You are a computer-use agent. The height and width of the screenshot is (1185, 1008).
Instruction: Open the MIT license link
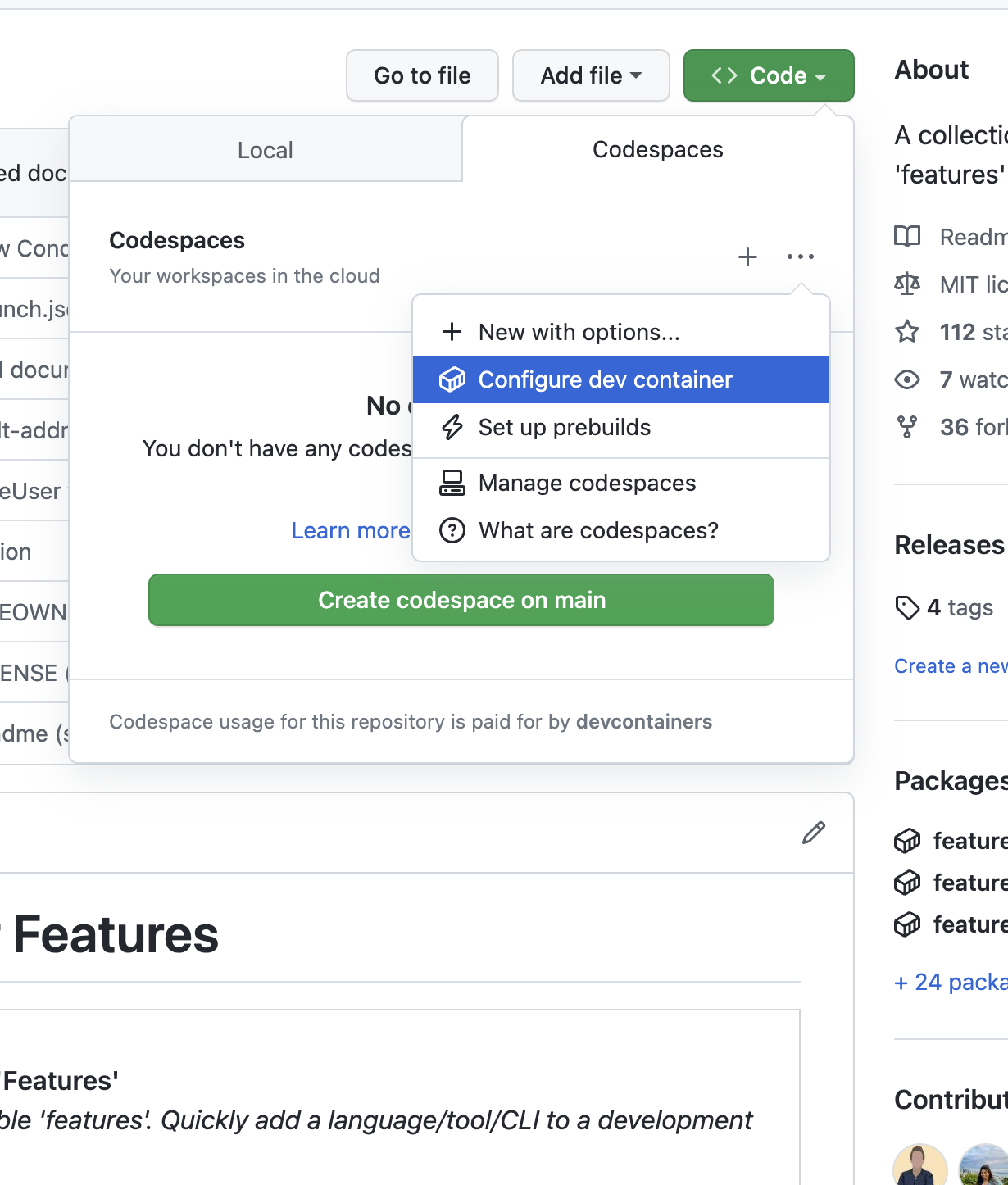(x=951, y=284)
